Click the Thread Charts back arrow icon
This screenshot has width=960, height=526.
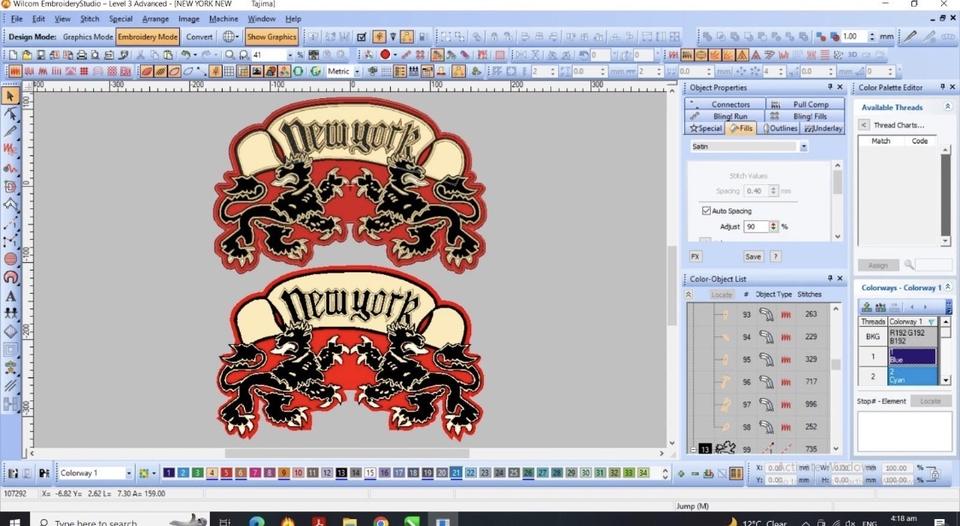[x=864, y=125]
